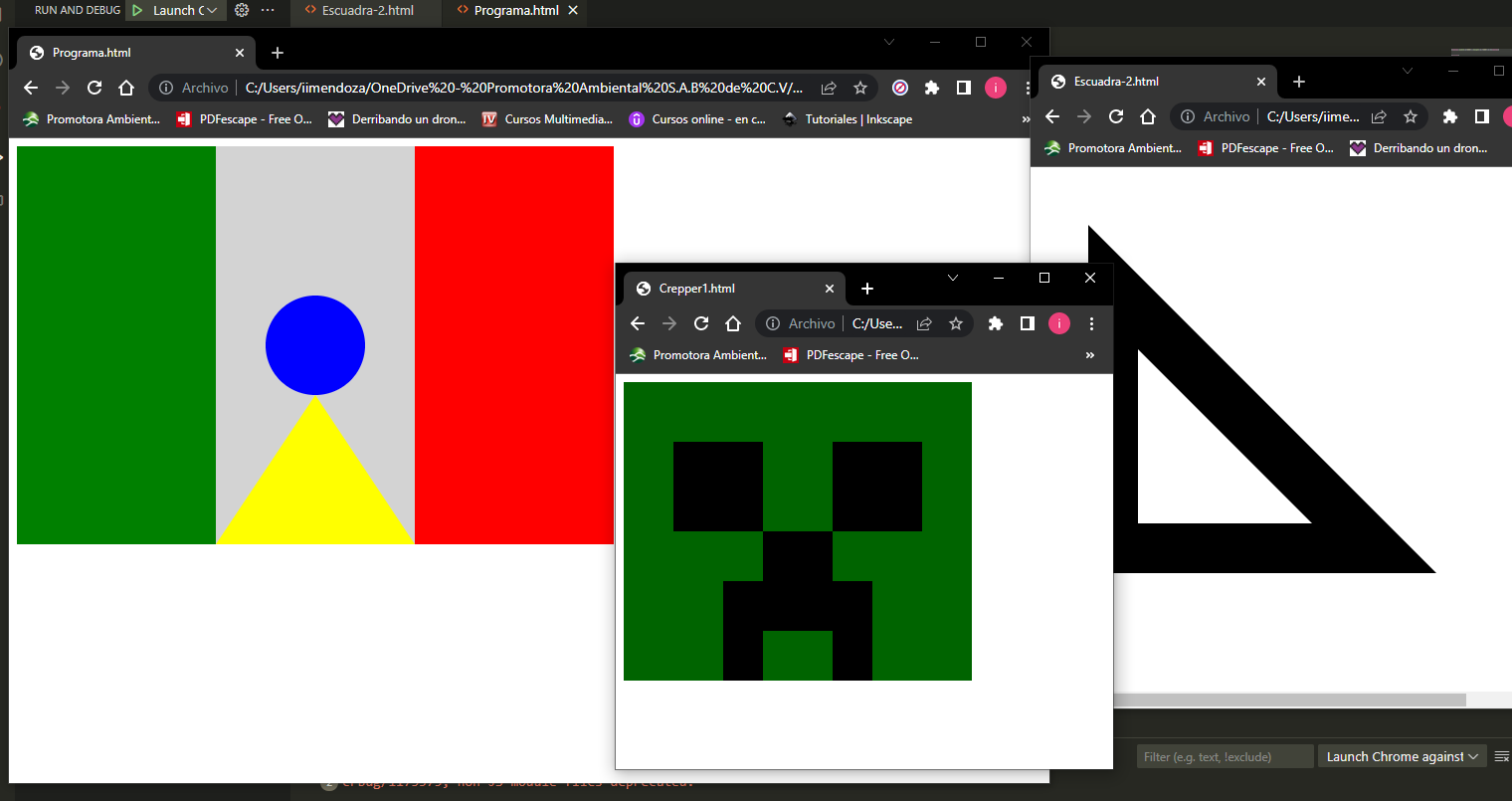This screenshot has height=801, width=1512.
Task: Bookmark the Escuadra-2.html page with star
Action: [1411, 116]
